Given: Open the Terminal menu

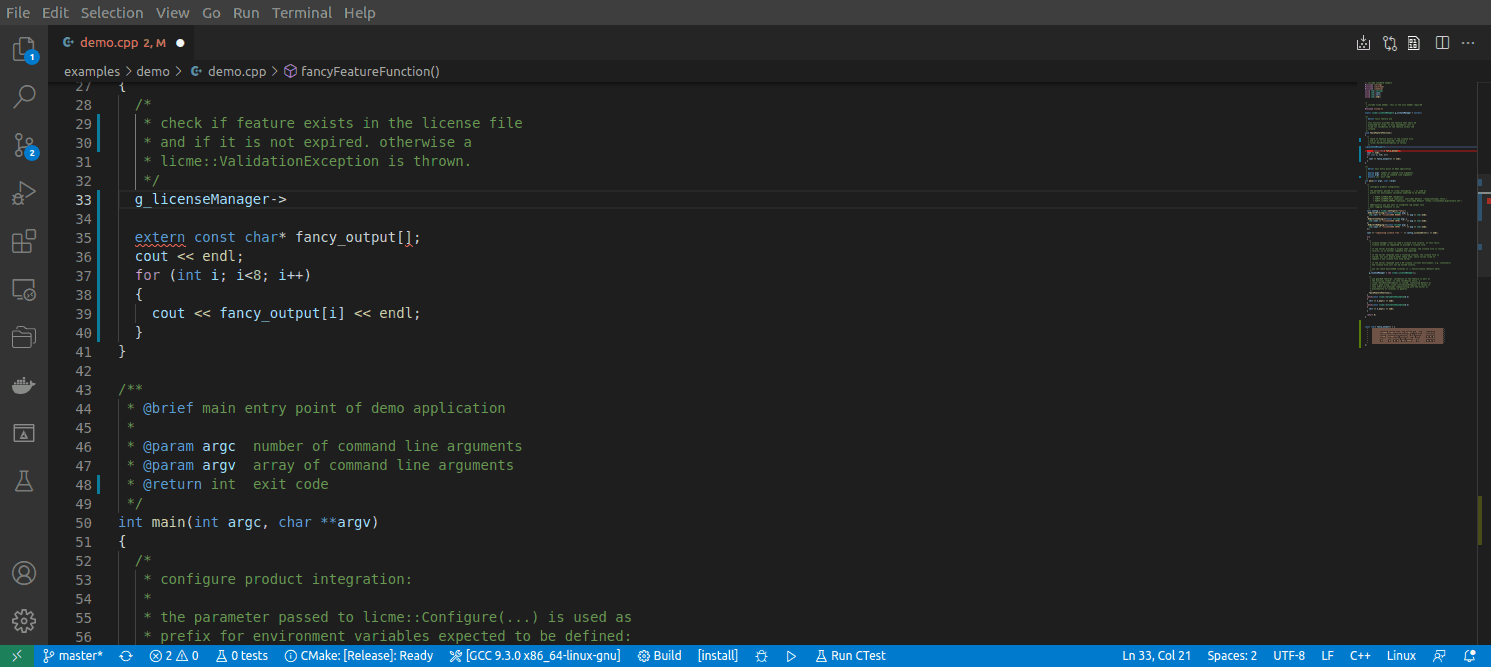Looking at the screenshot, I should coord(303,13).
